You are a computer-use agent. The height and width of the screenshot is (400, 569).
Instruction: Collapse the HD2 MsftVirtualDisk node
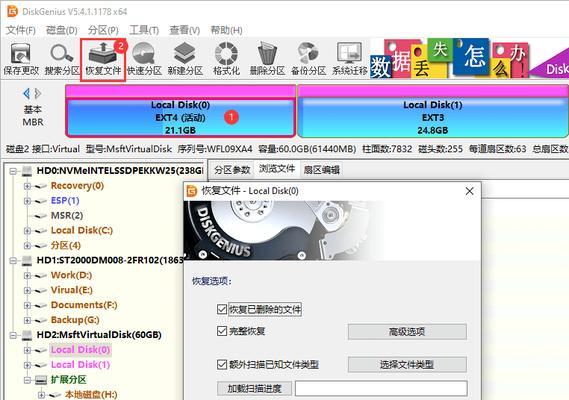point(13,335)
